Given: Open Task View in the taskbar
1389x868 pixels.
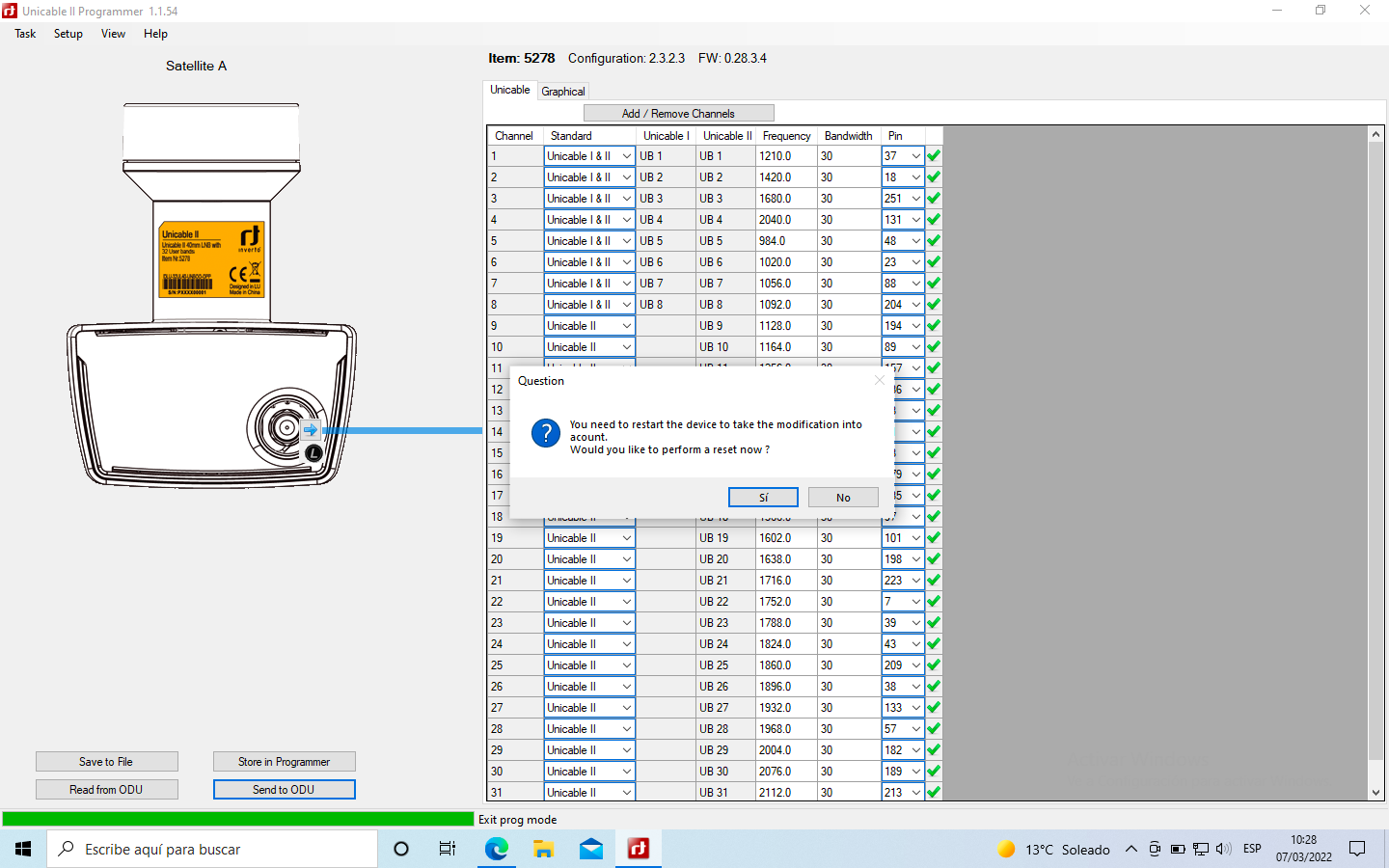Looking at the screenshot, I should (448, 849).
